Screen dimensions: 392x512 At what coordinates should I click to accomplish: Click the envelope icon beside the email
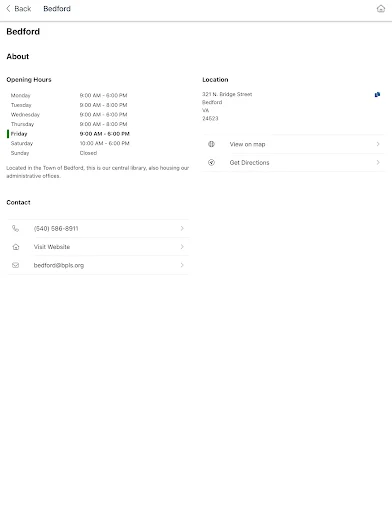[x=15, y=265]
